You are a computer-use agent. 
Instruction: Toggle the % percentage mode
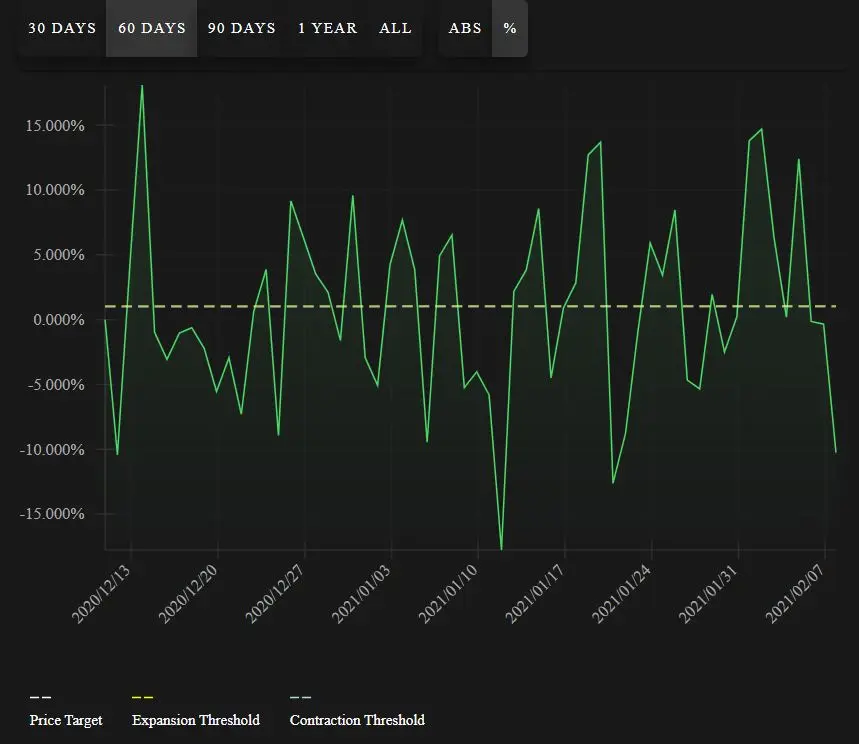pos(509,28)
